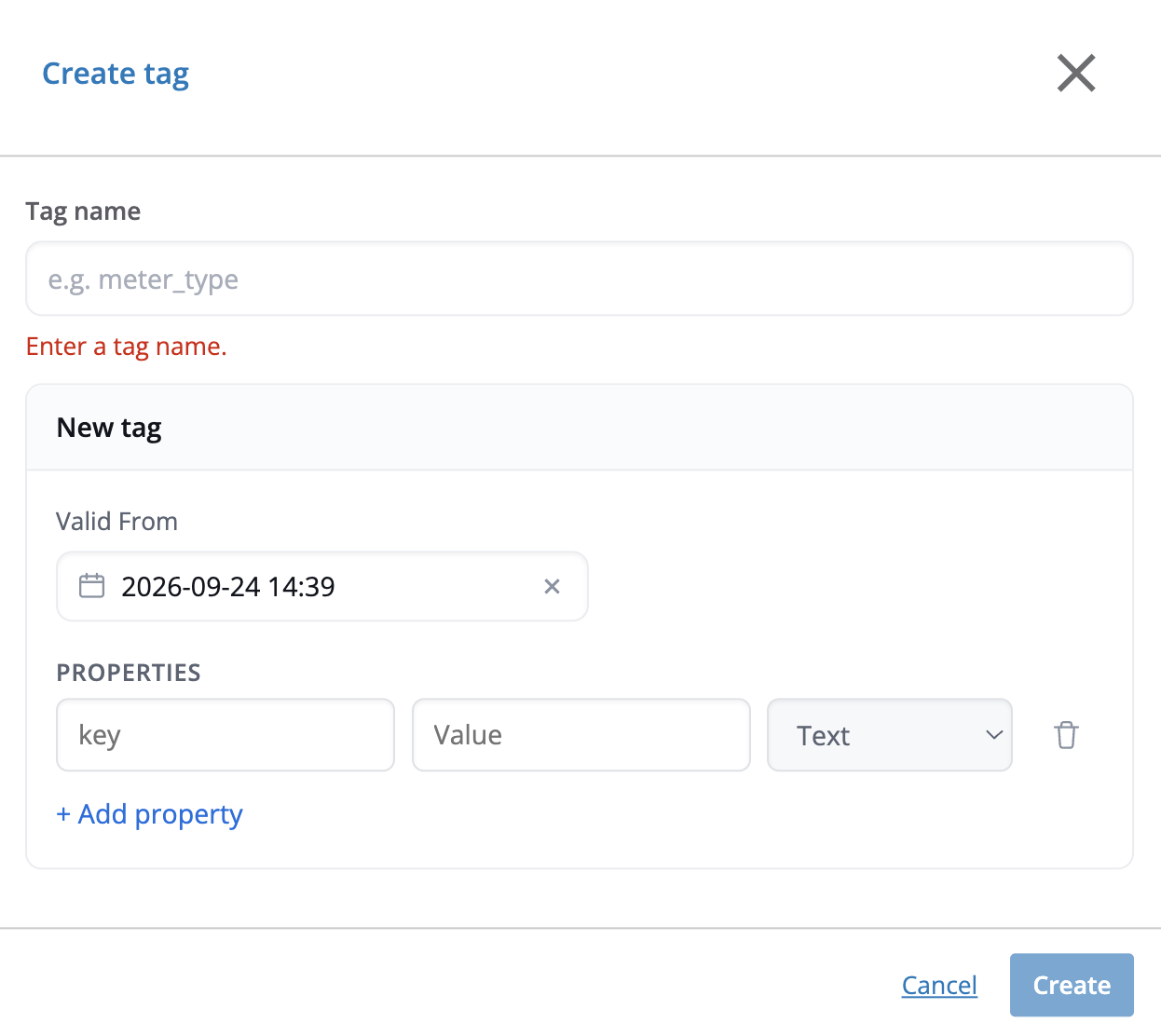
Task: Open the calendar icon in Valid From
Action: click(x=91, y=586)
